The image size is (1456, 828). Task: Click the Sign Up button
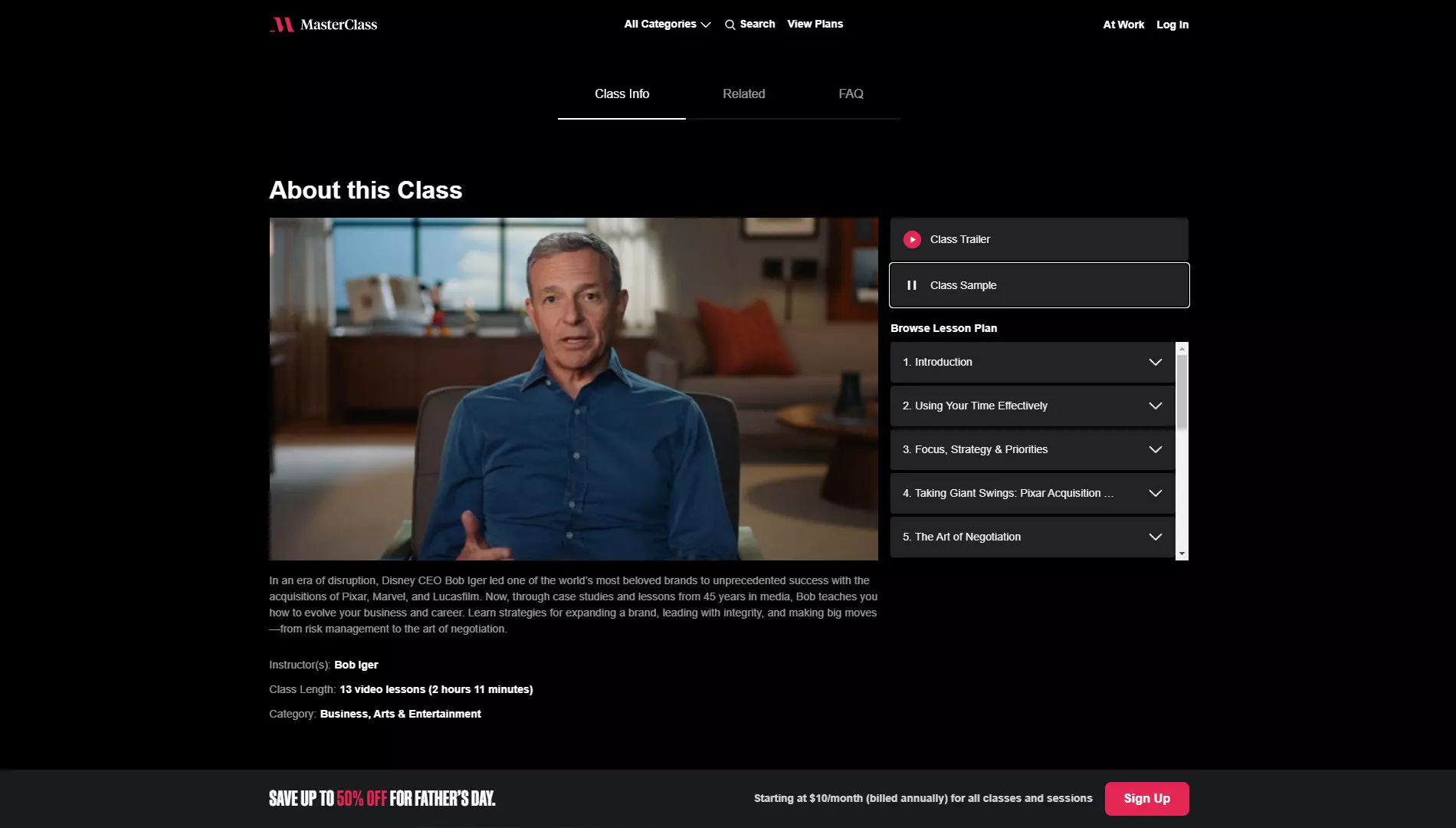click(1146, 798)
